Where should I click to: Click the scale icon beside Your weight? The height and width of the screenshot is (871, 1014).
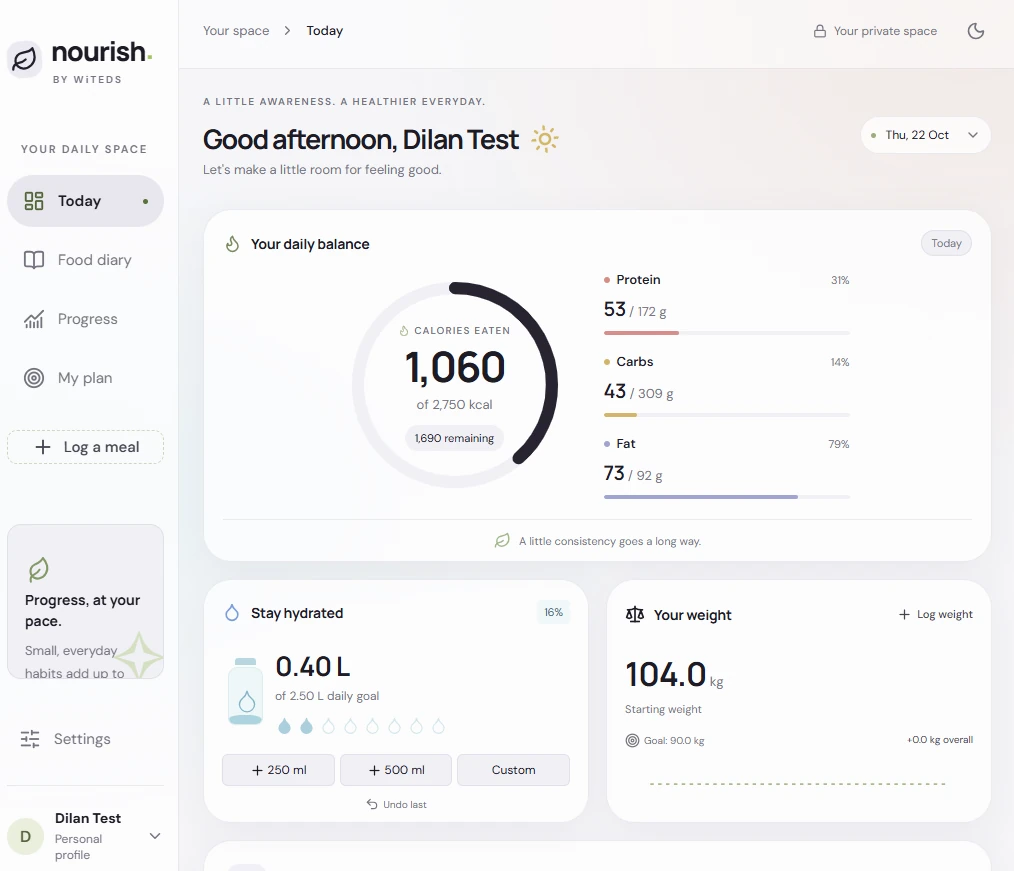point(634,614)
